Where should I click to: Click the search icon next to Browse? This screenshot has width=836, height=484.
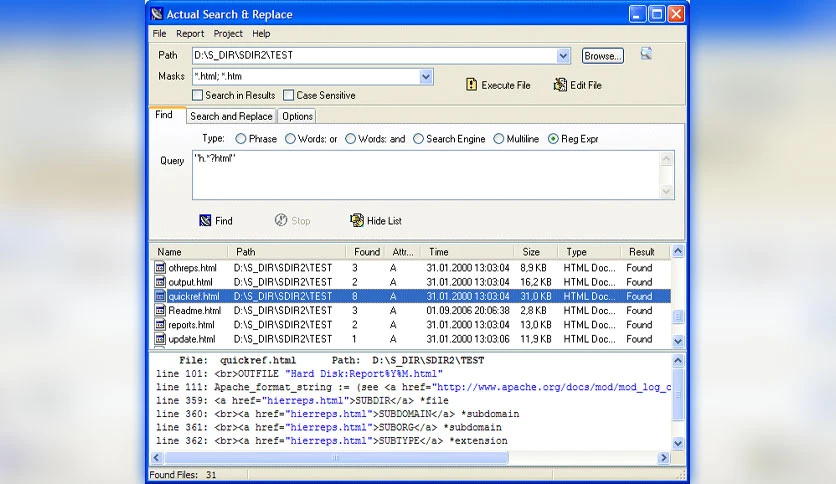coord(646,54)
